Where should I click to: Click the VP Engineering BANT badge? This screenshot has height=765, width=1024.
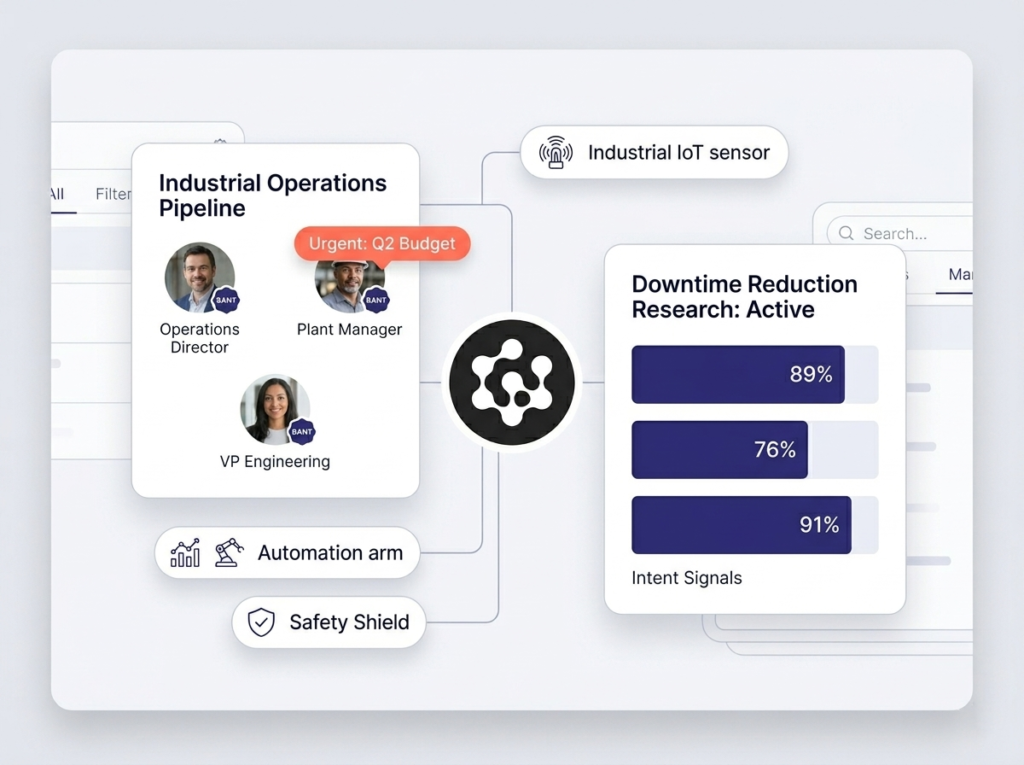click(x=302, y=432)
